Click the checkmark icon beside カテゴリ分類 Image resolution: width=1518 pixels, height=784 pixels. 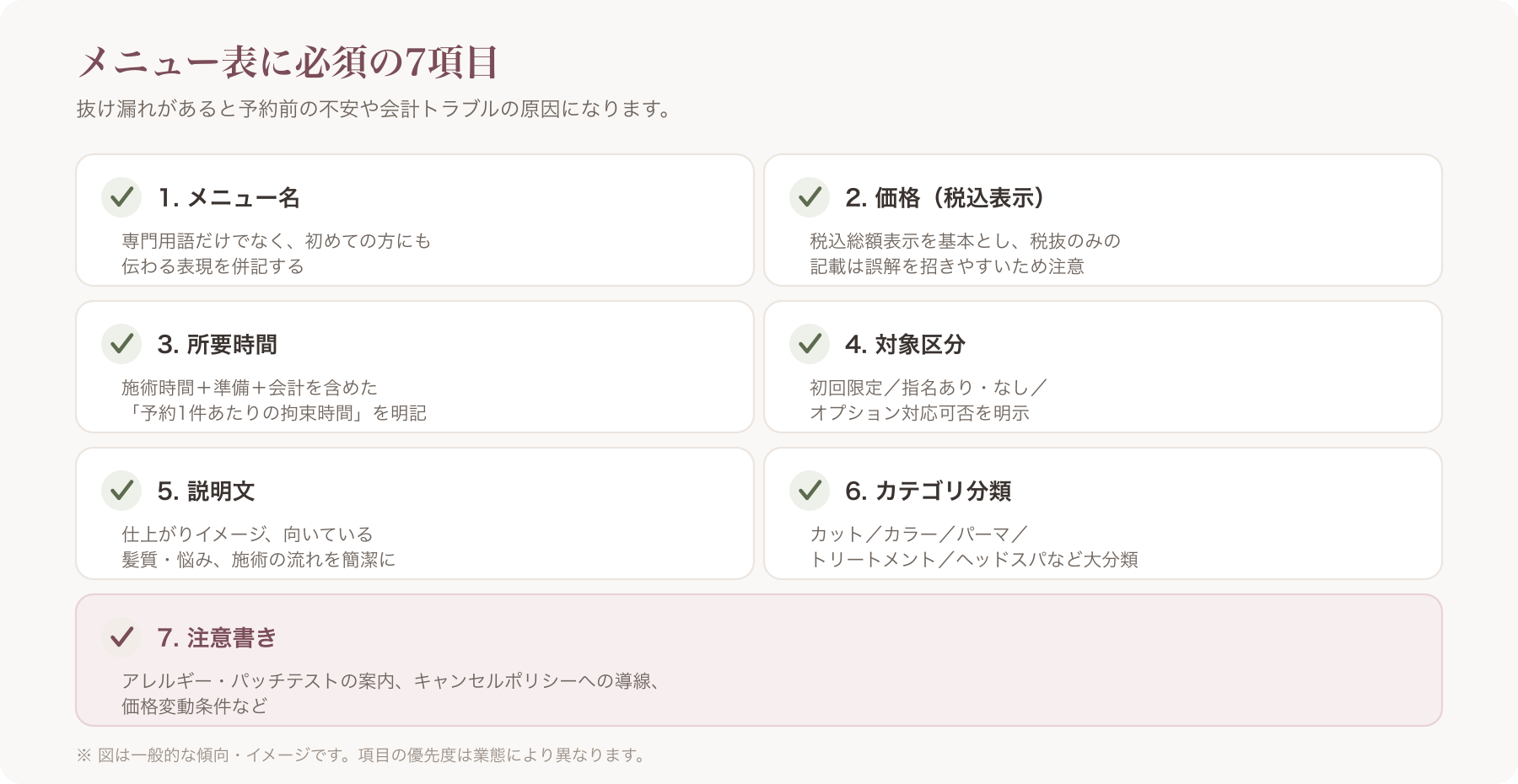[810, 491]
